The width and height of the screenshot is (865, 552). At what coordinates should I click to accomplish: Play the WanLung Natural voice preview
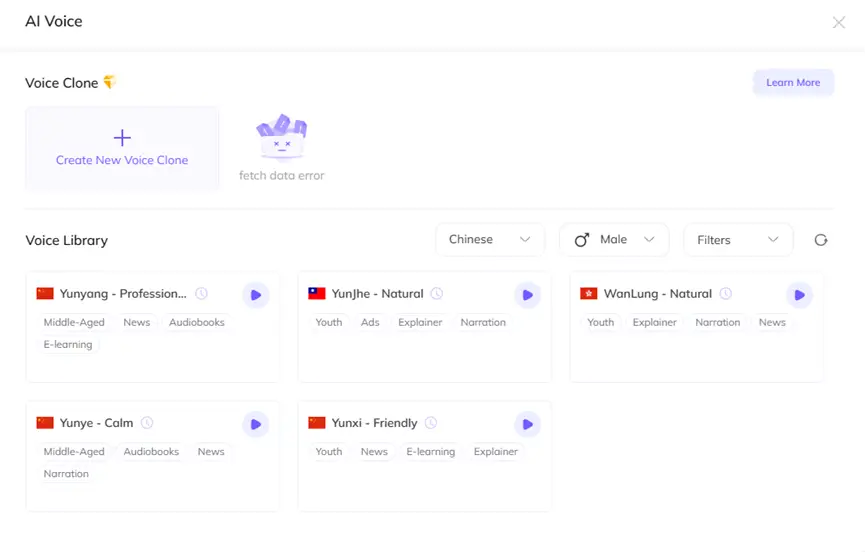point(798,295)
